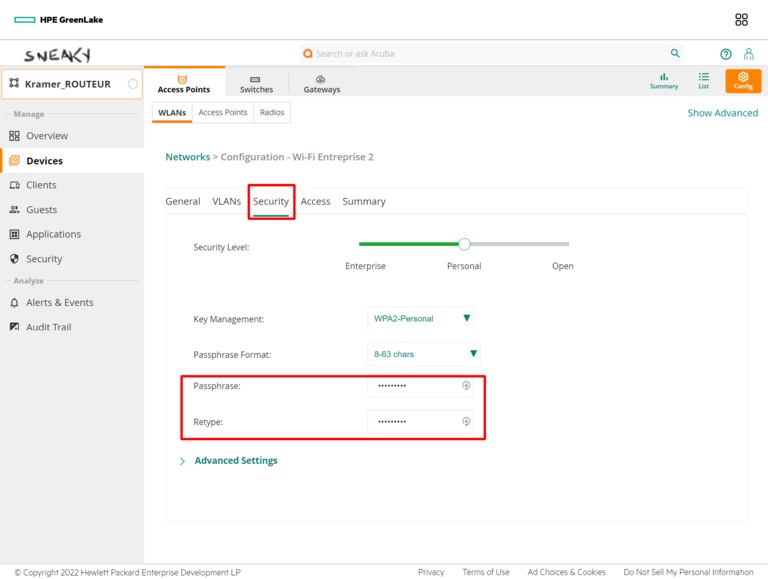Expand the Advanced Settings section
Viewport: 768px width, 579px height.
(235, 461)
